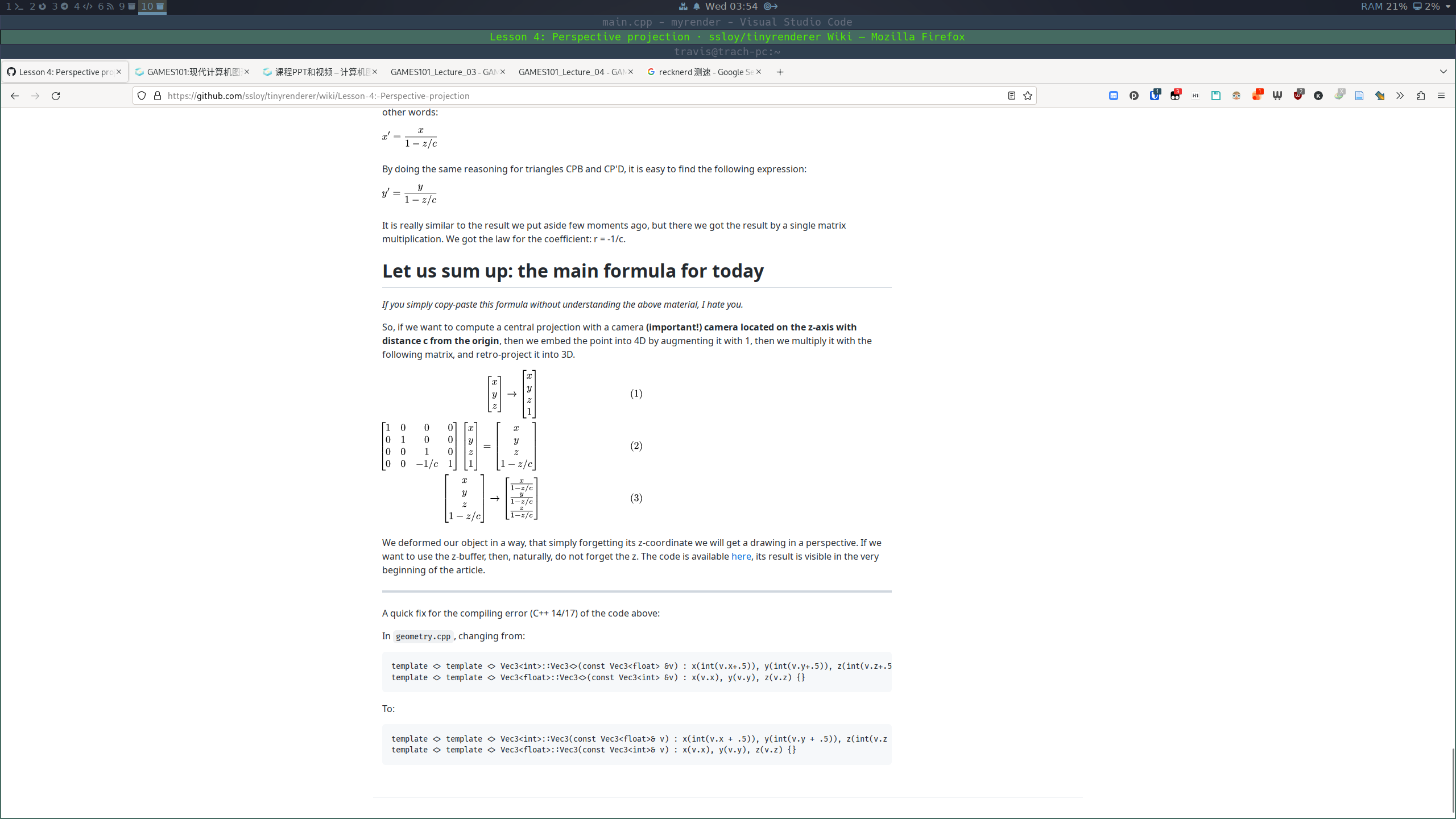Switch to workspace 9
The width and height of the screenshot is (1456, 819).
tap(127, 6)
